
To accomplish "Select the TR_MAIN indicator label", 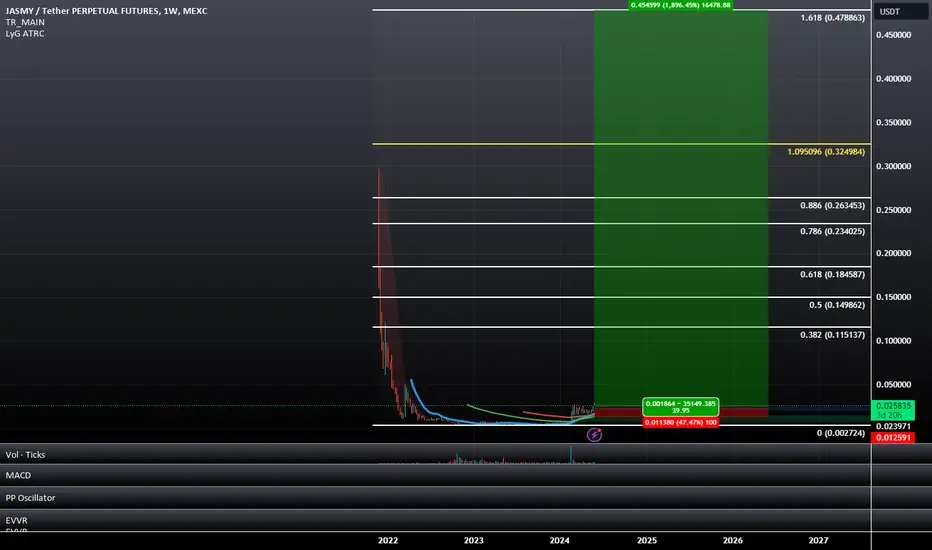I will (25, 22).
